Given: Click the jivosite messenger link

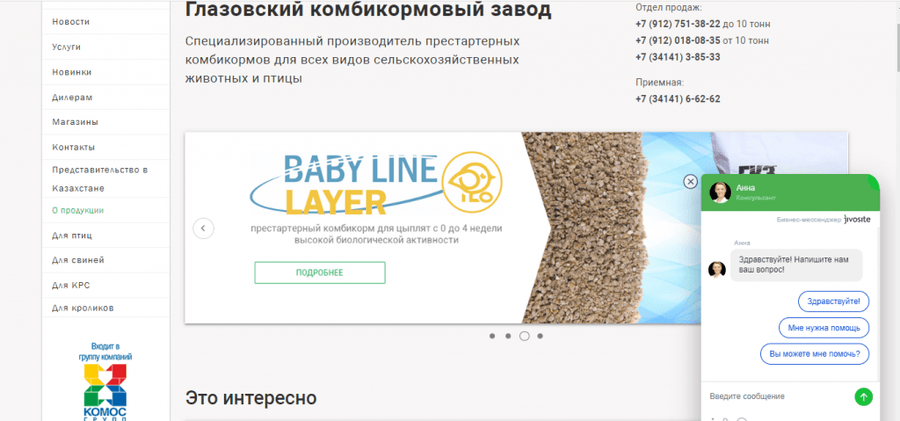Looking at the screenshot, I should (857, 219).
